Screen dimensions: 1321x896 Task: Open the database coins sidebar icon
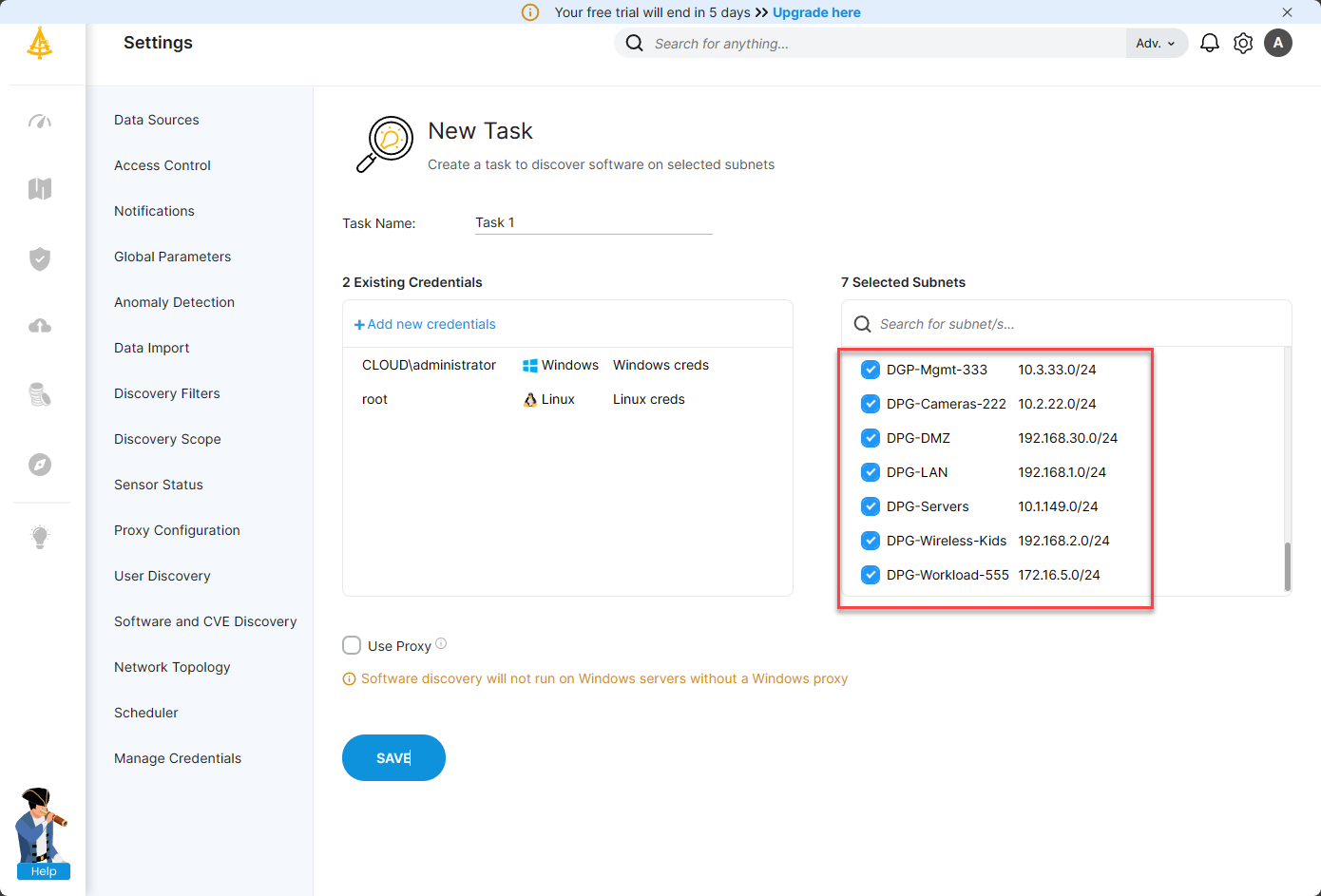pos(40,394)
